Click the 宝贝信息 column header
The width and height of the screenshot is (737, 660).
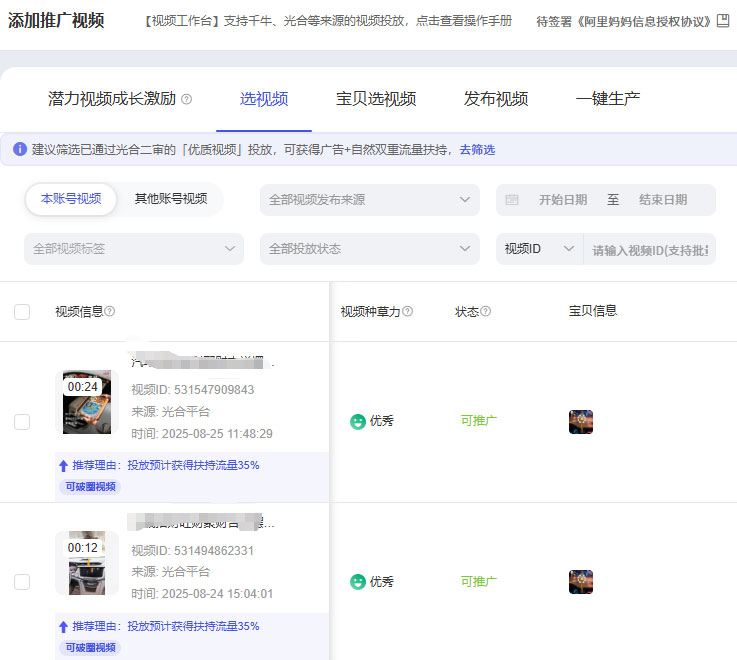click(592, 311)
